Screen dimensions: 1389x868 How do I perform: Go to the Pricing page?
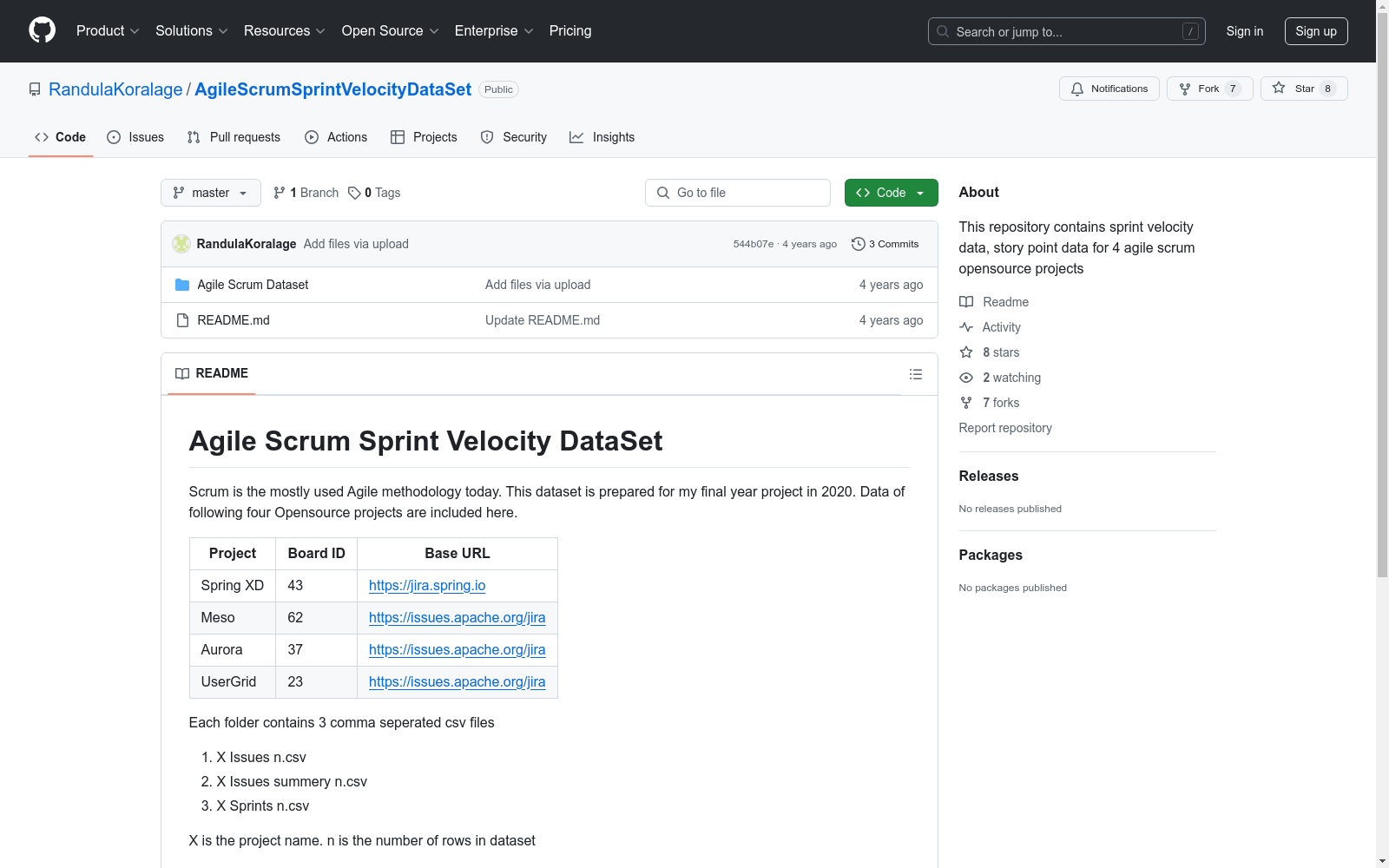tap(570, 31)
